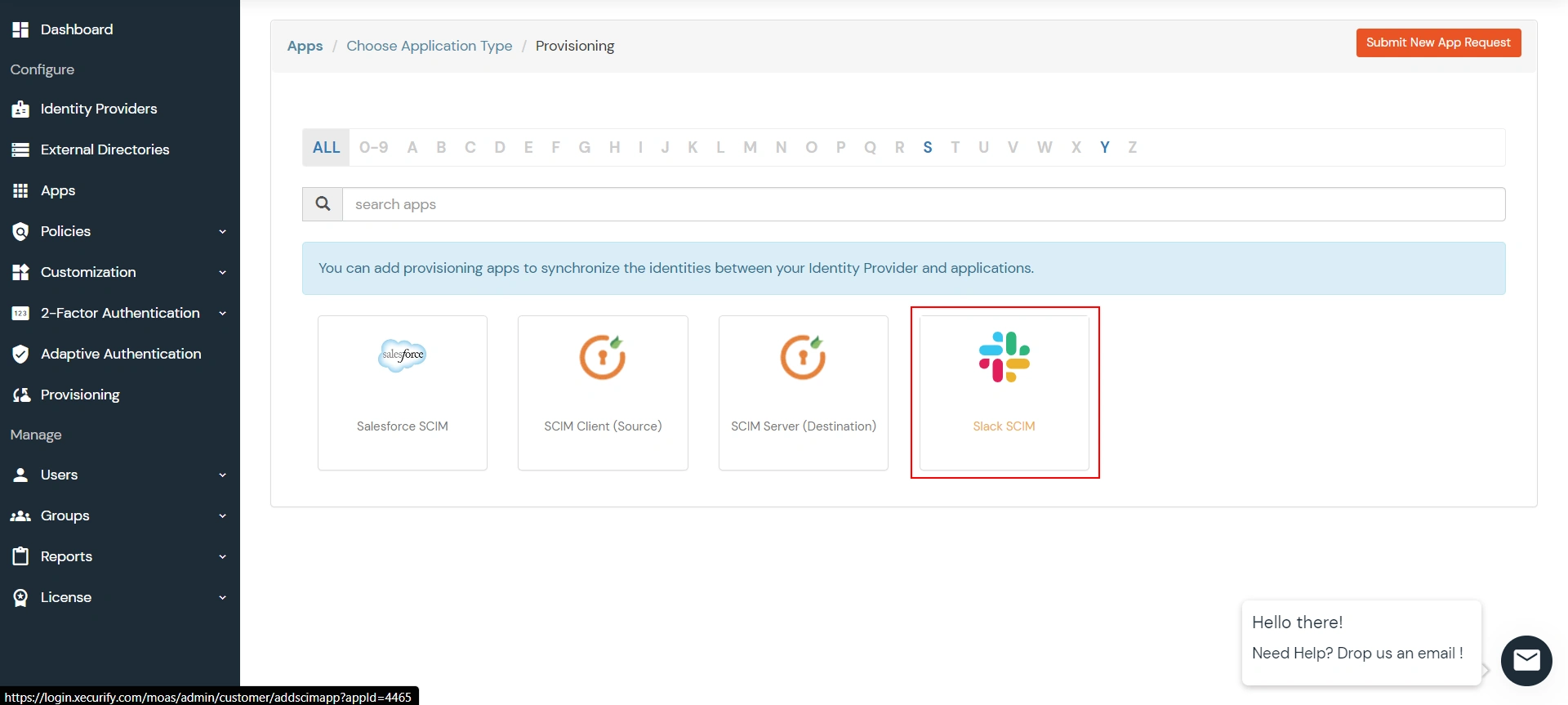Expand the Users submenu chevron
1568x705 pixels.
click(222, 475)
